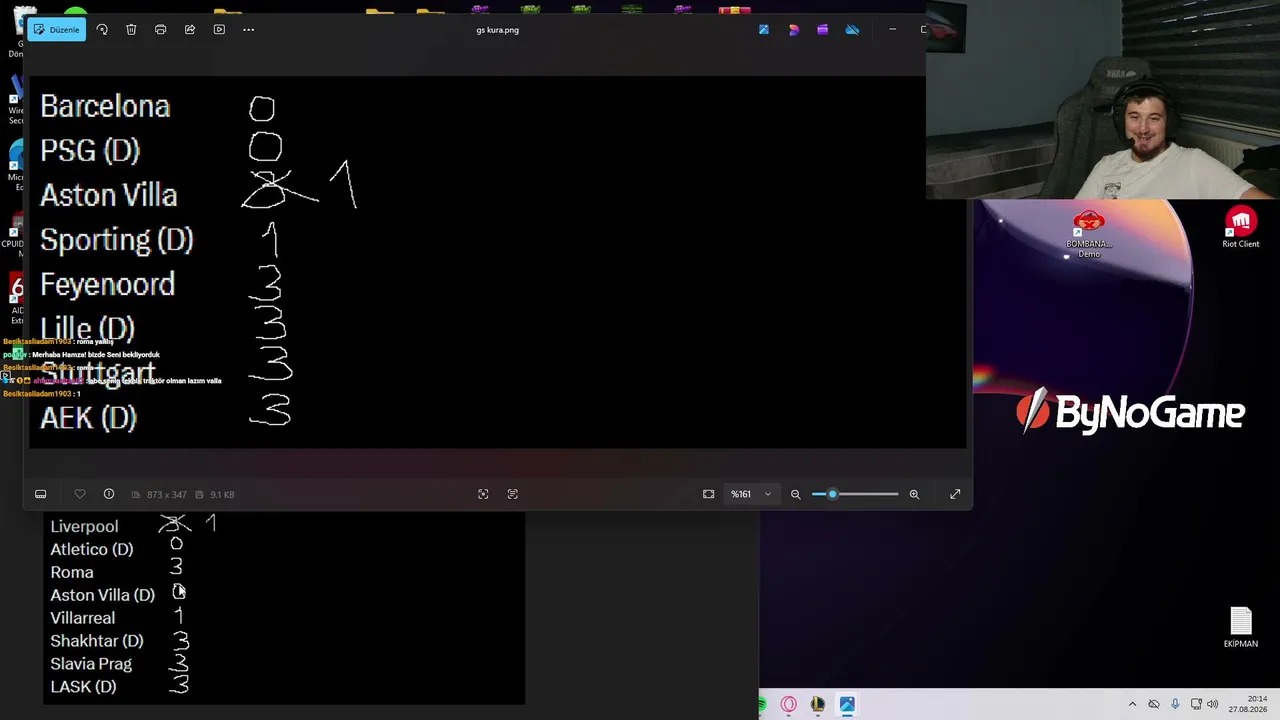
Task: Minimize the Photos window
Action: click(x=892, y=30)
